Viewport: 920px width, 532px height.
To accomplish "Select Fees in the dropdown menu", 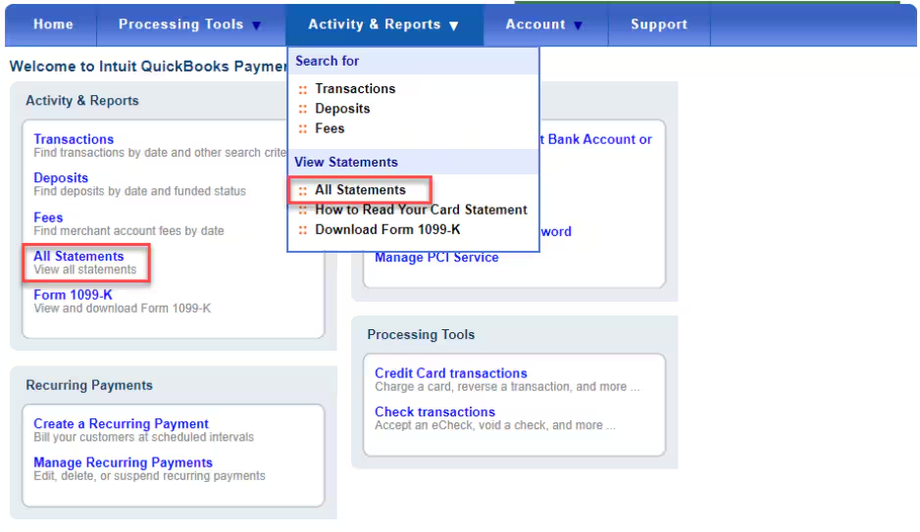I will tap(330, 128).
